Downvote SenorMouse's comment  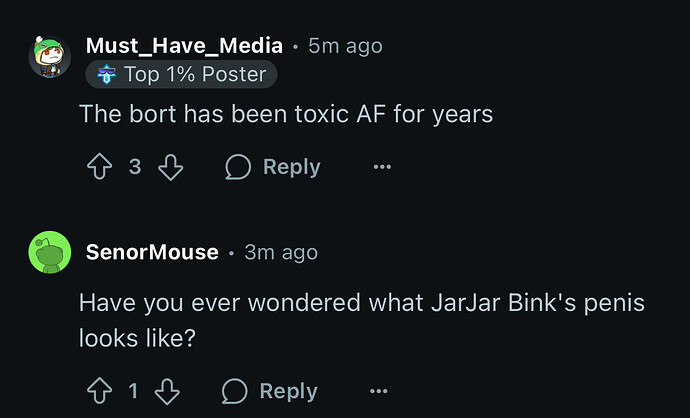click(167, 391)
